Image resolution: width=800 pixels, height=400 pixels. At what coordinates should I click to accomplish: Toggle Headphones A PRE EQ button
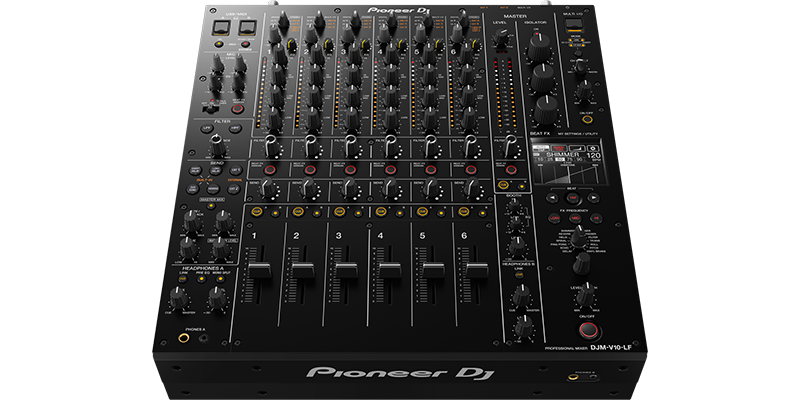202,279
